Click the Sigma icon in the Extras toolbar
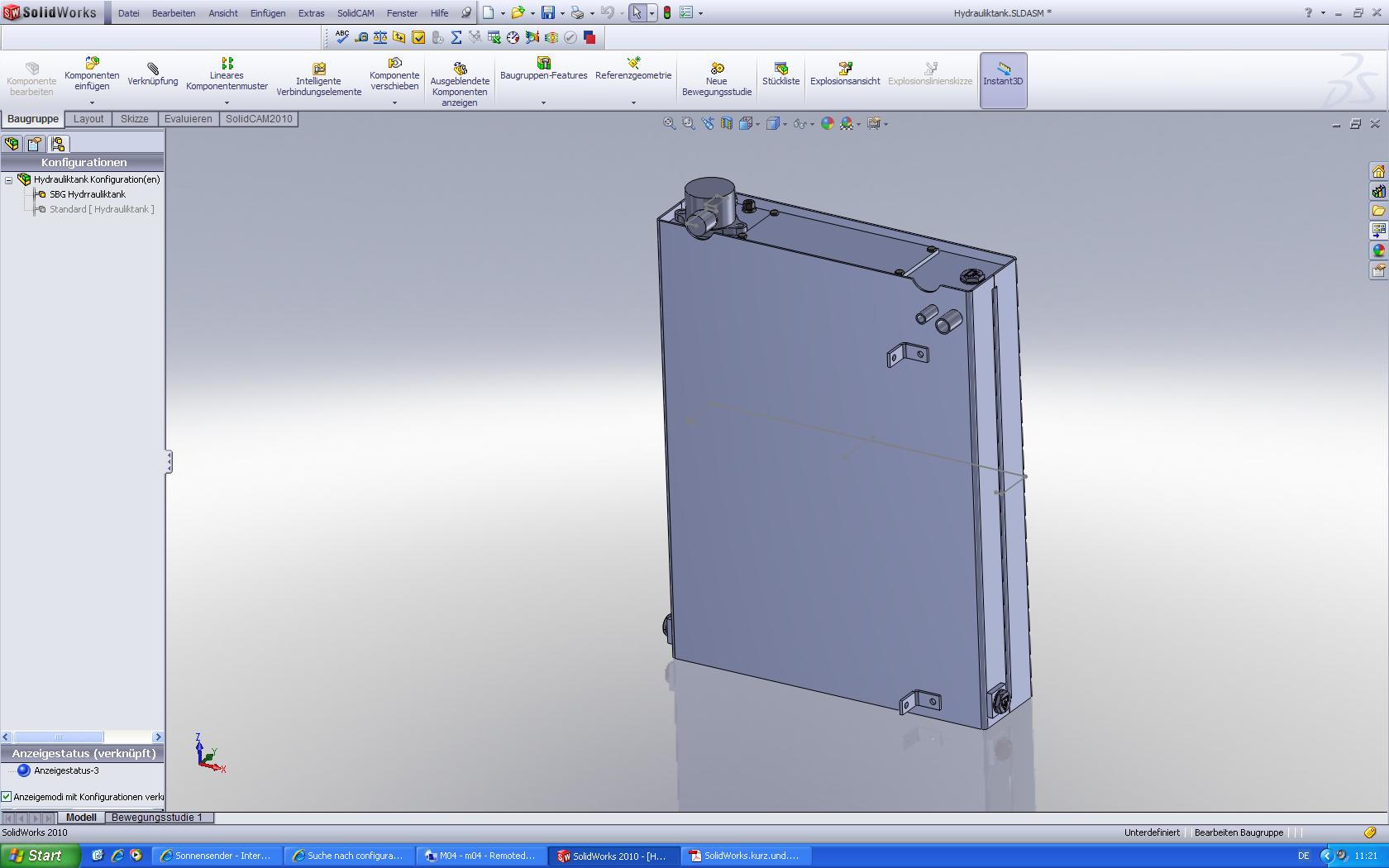This screenshot has width=1389, height=868. [456, 37]
